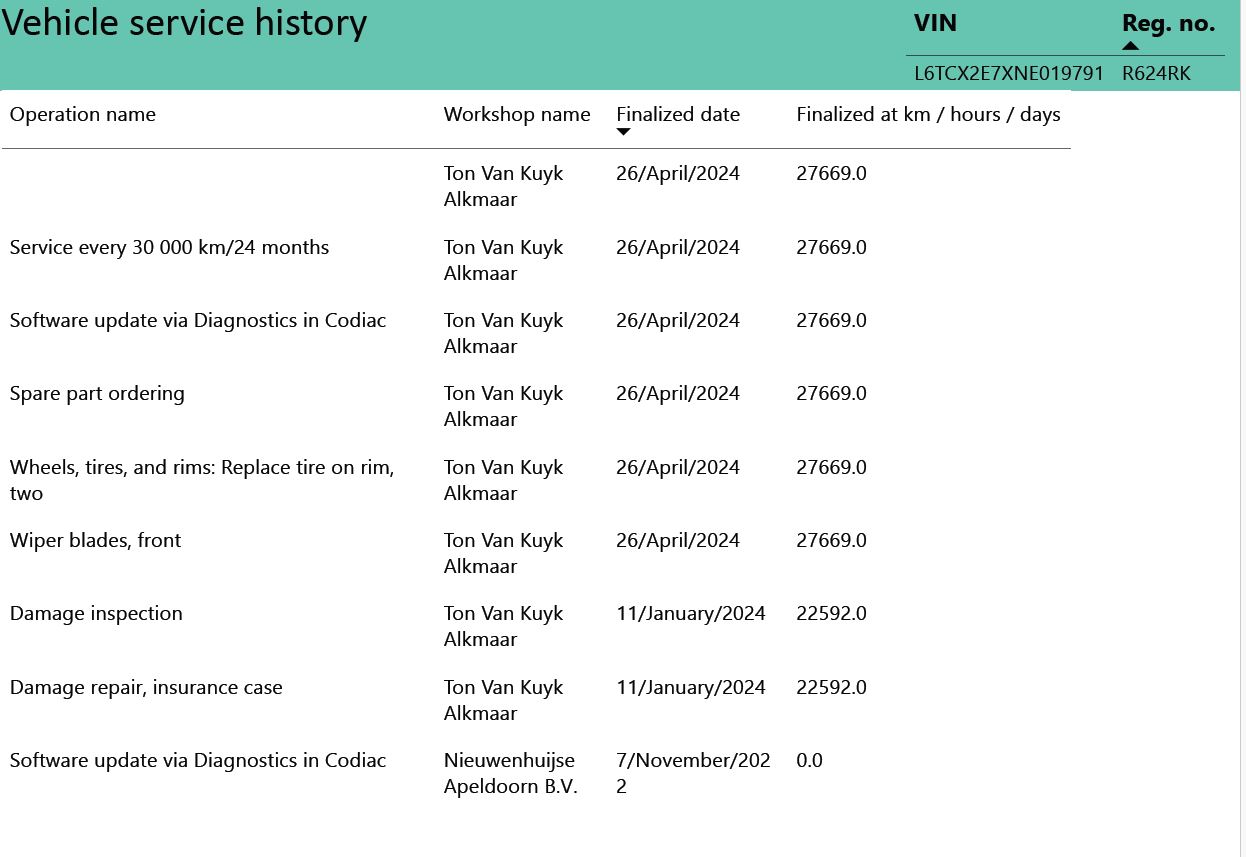
Task: Click 27669.0 in the Spare part ordering row
Action: coord(831,393)
